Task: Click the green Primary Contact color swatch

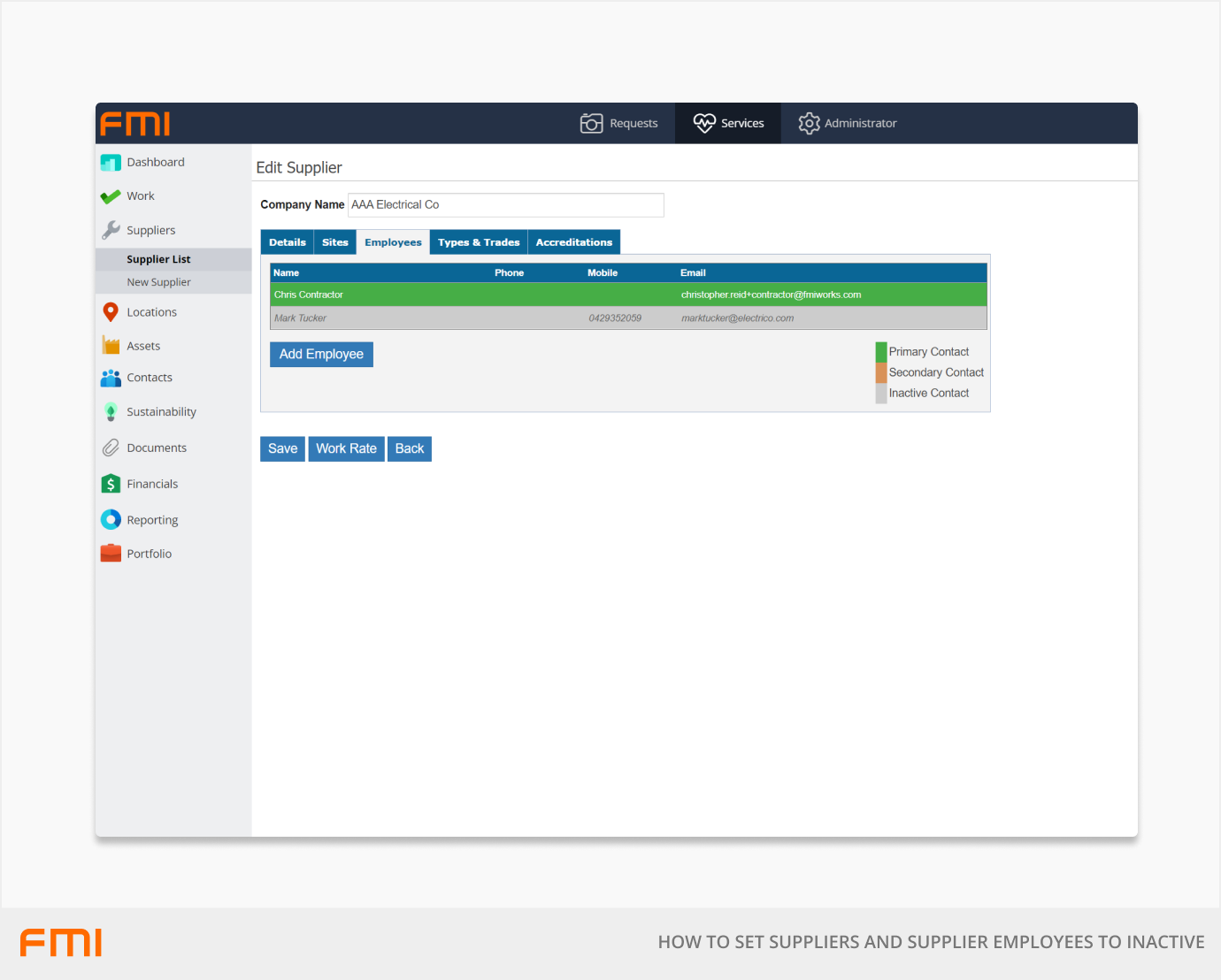Action: [x=881, y=352]
